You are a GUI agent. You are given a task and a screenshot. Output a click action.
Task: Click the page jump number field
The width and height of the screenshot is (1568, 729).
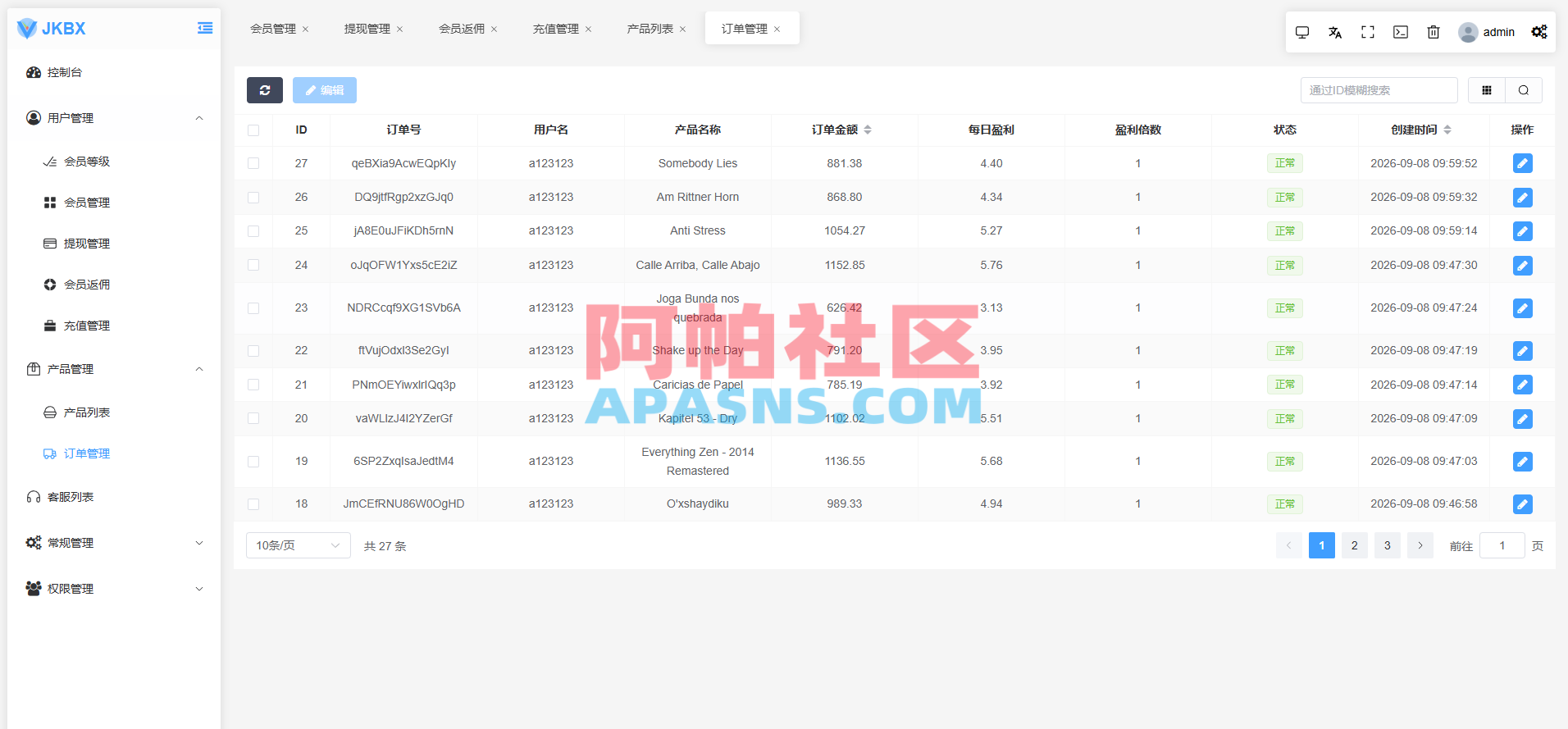(1502, 545)
